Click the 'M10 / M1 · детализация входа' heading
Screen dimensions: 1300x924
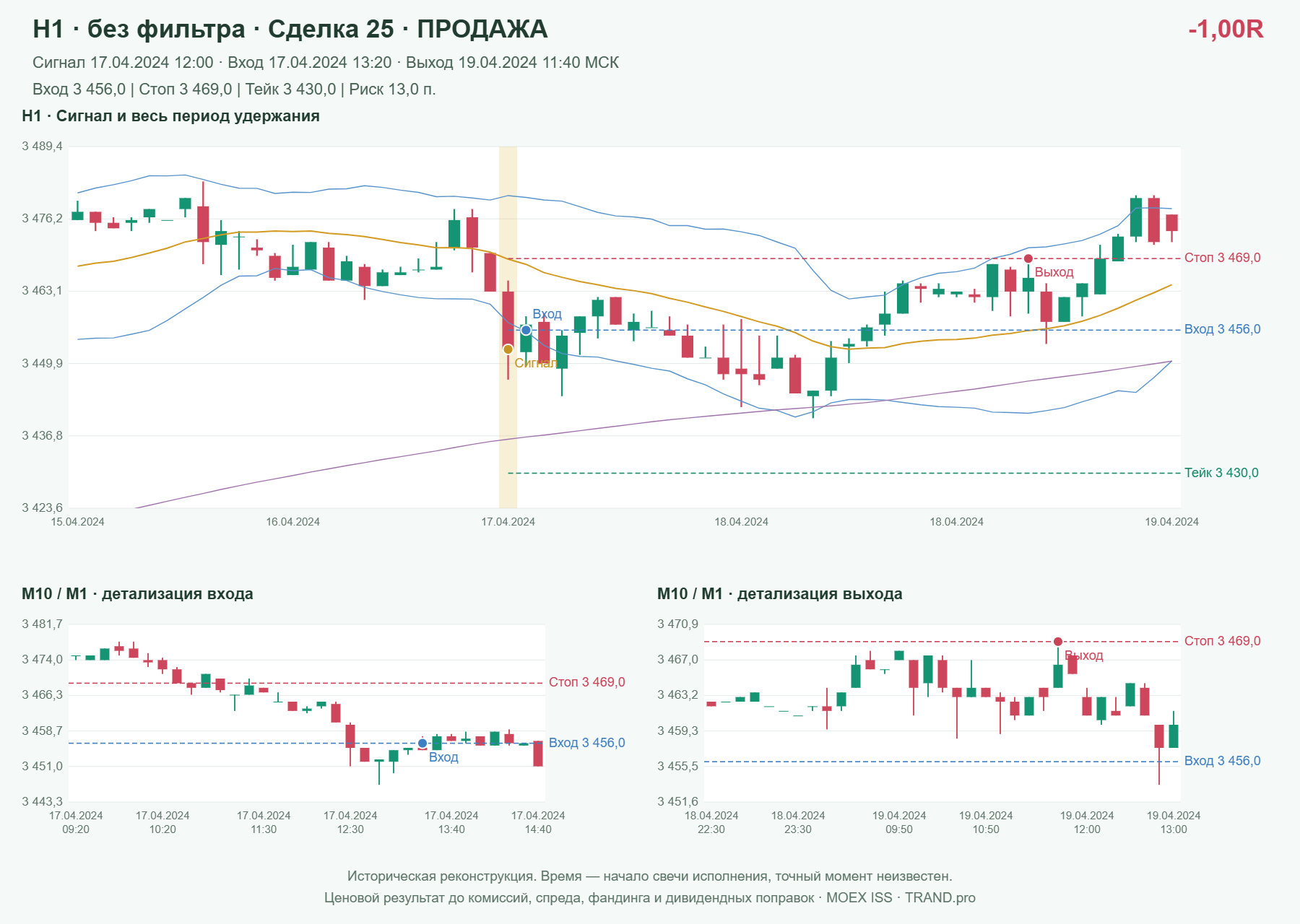pyautogui.click(x=137, y=594)
